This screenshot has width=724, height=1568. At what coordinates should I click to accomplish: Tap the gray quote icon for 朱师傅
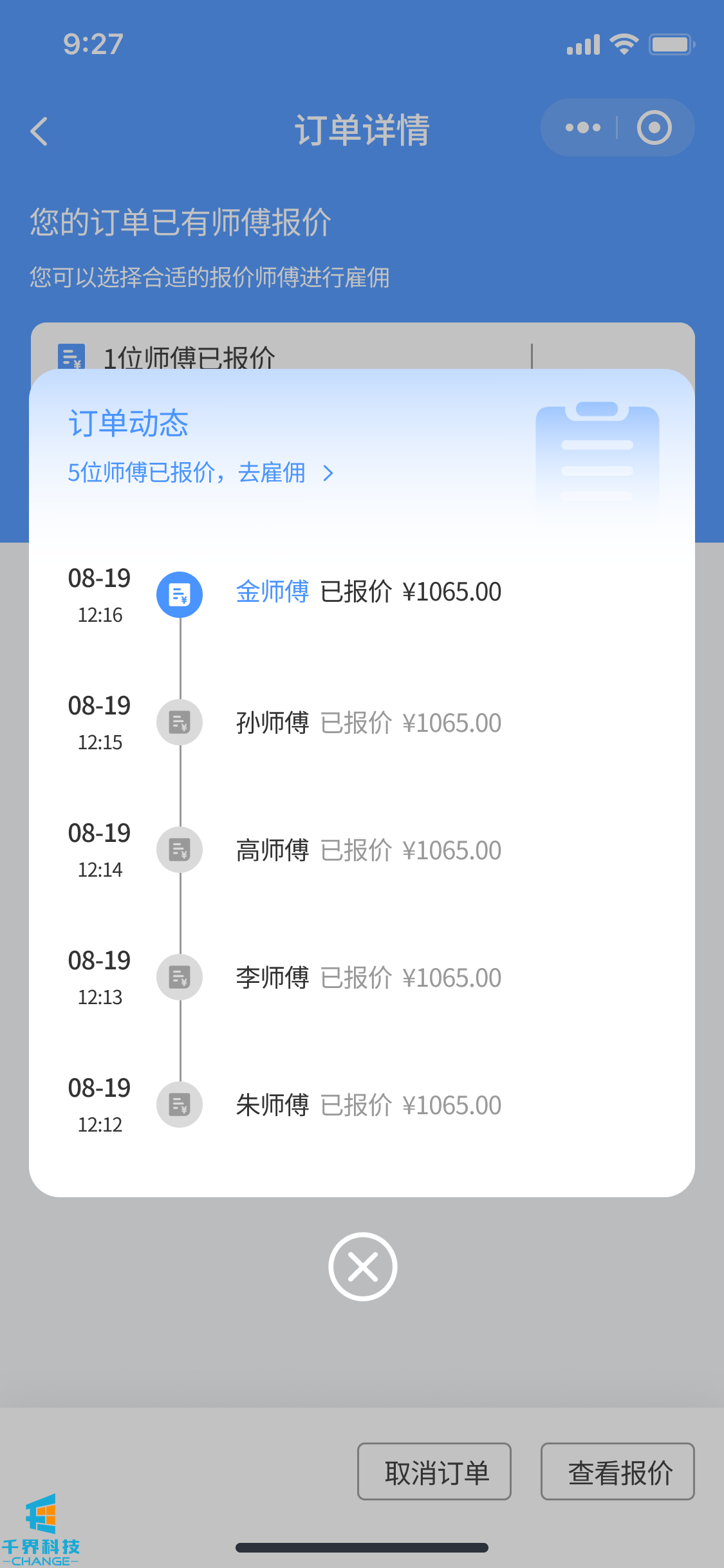coord(180,1105)
